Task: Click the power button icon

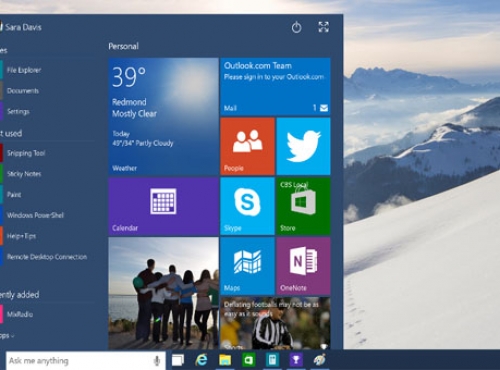Action: (296, 27)
